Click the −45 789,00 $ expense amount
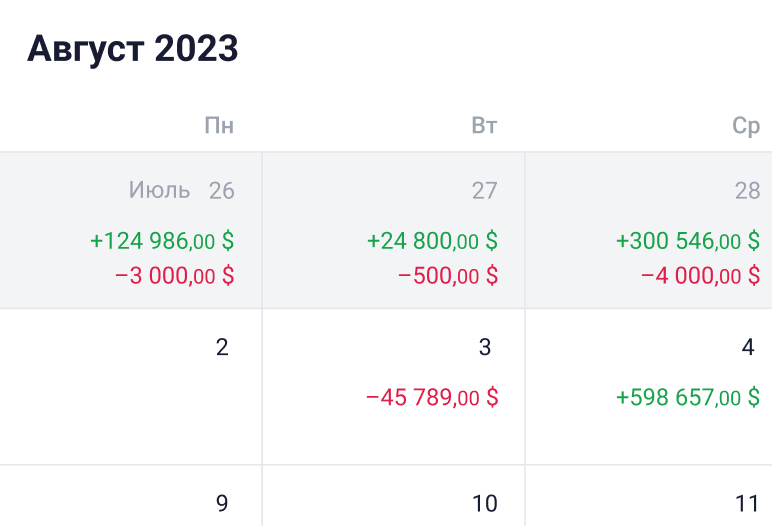This screenshot has height=526, width=772. (432, 397)
